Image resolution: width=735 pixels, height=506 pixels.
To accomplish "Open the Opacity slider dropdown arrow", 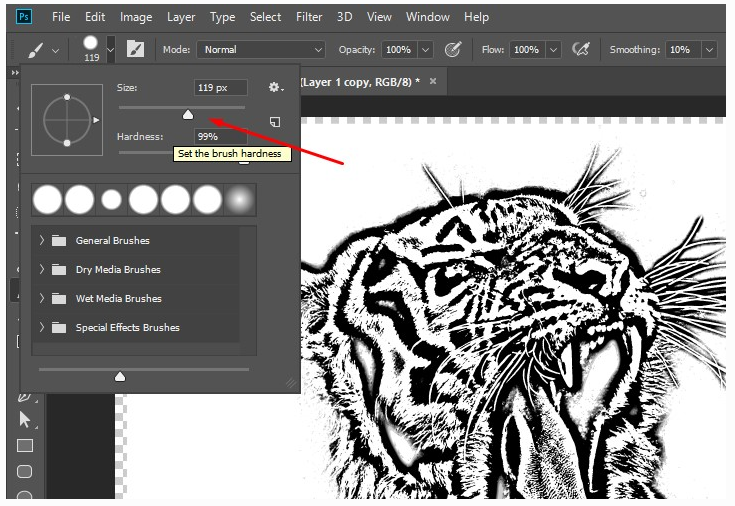I will (x=425, y=50).
